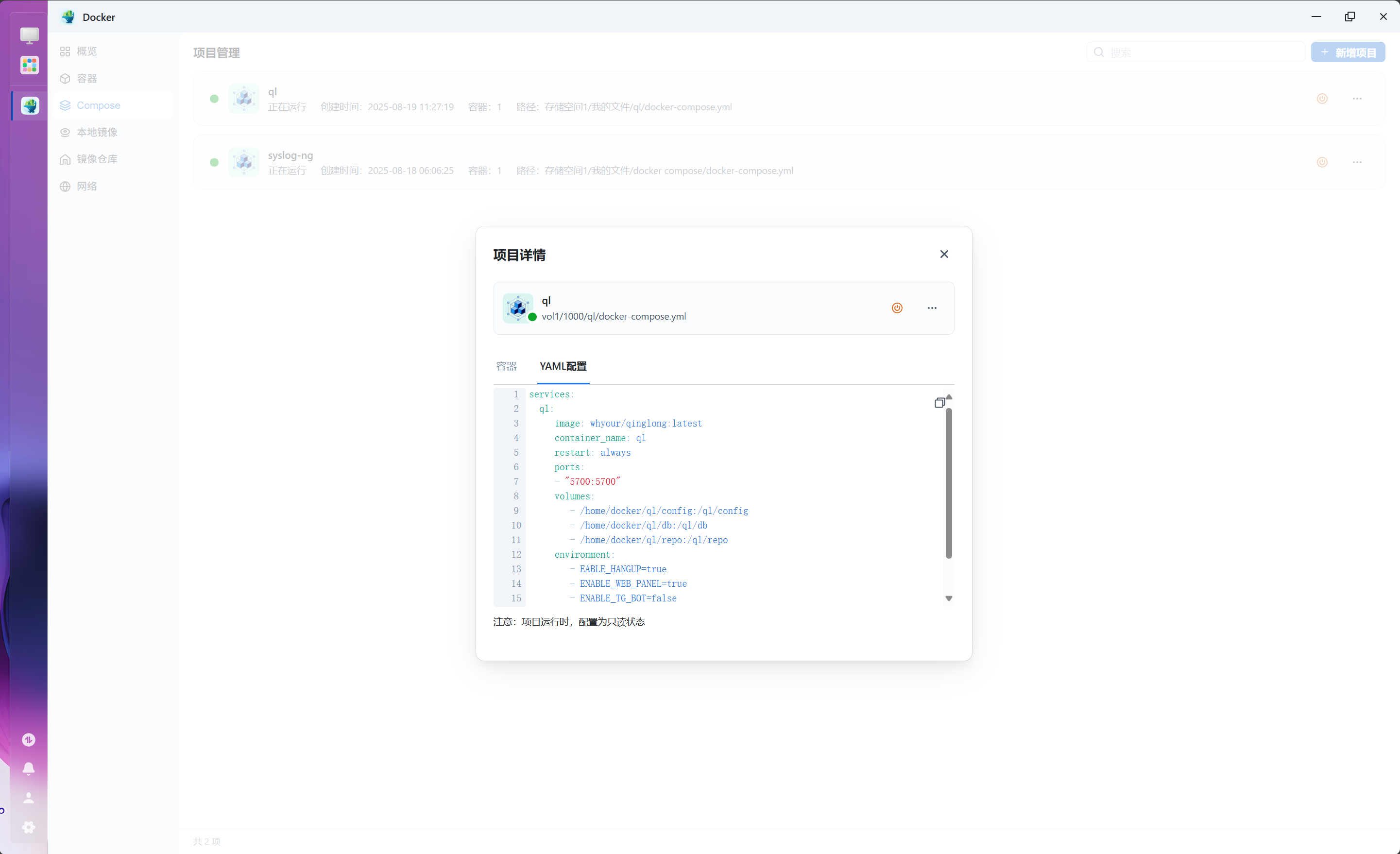Select the YAML配置 tab
Screen dimensions: 1400x854
[563, 366]
